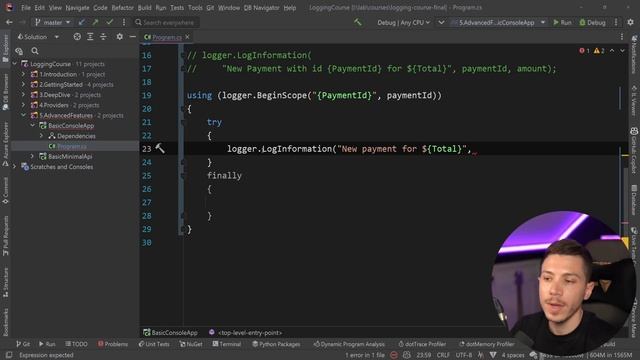The image size is (640, 360).
Task: Click the Push green arrow icon
Action: 96,22
